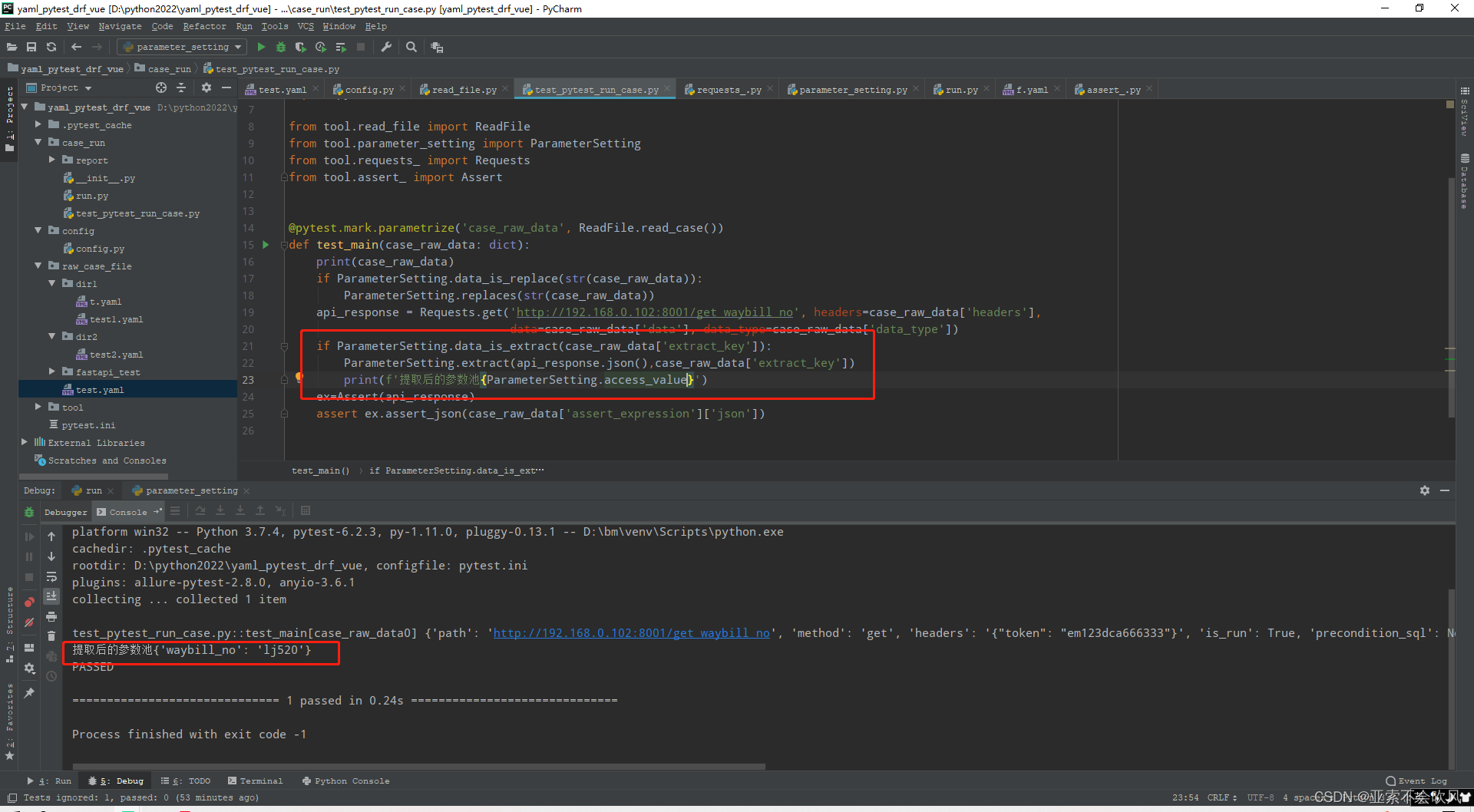Move down in console stack trace

click(x=51, y=556)
